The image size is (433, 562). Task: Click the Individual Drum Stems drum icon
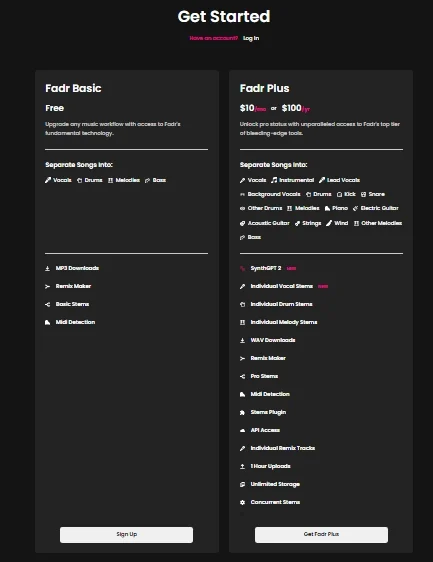tap(242, 304)
